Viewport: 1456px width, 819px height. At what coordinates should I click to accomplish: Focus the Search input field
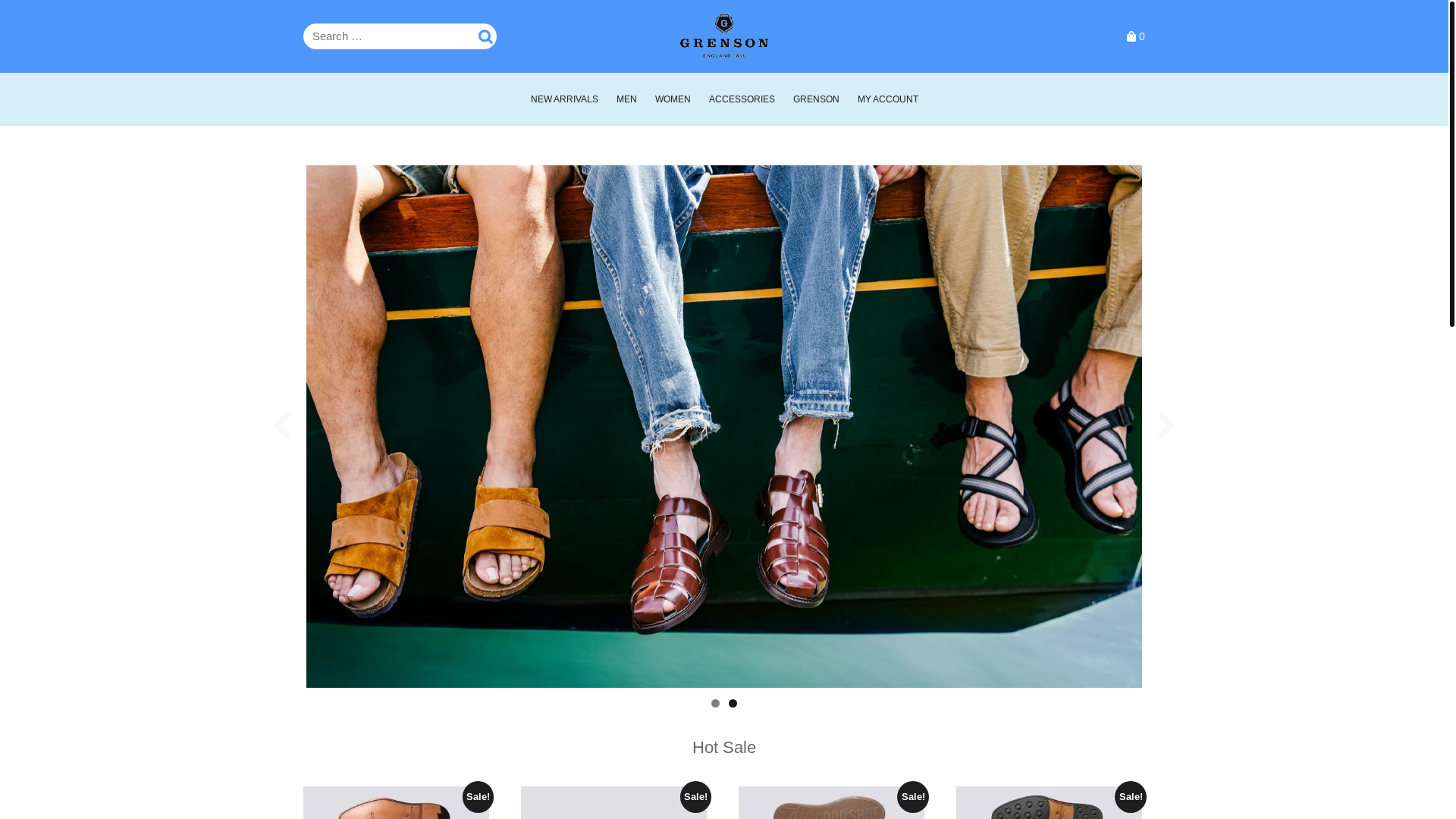[400, 36]
